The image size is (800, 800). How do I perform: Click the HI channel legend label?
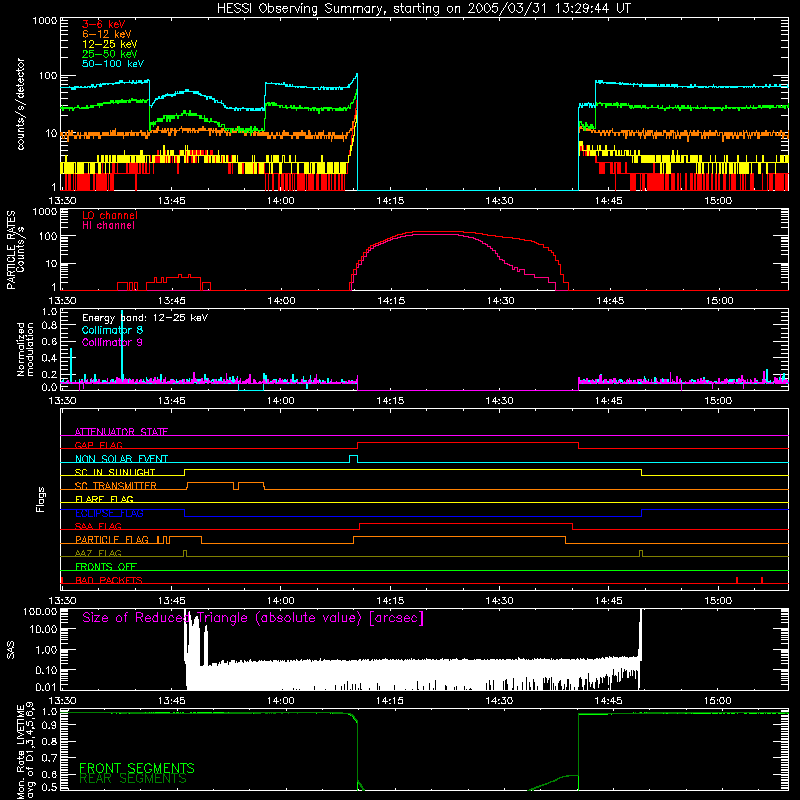pos(108,226)
